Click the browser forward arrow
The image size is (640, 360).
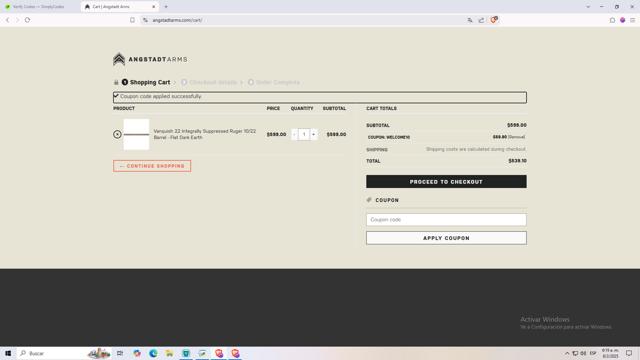(x=17, y=20)
